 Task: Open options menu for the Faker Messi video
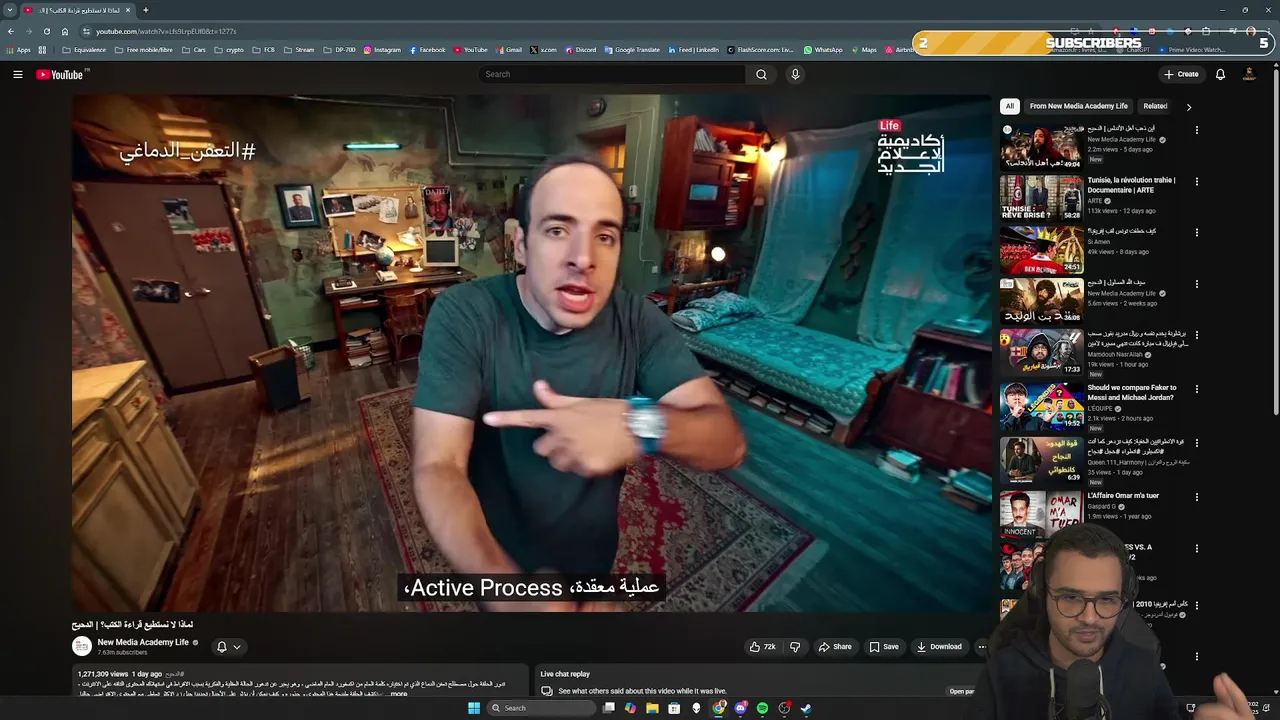[1196, 389]
